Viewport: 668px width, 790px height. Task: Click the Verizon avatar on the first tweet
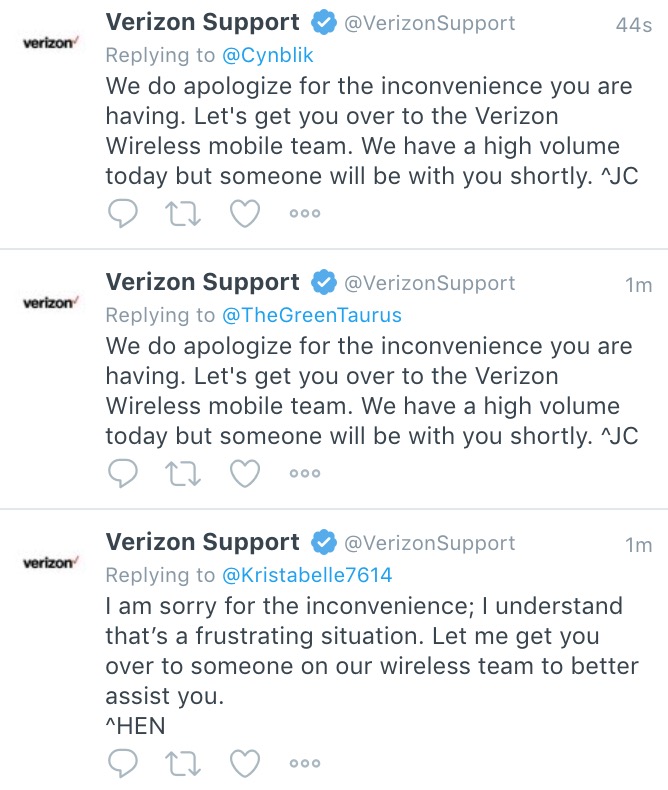click(x=50, y=43)
